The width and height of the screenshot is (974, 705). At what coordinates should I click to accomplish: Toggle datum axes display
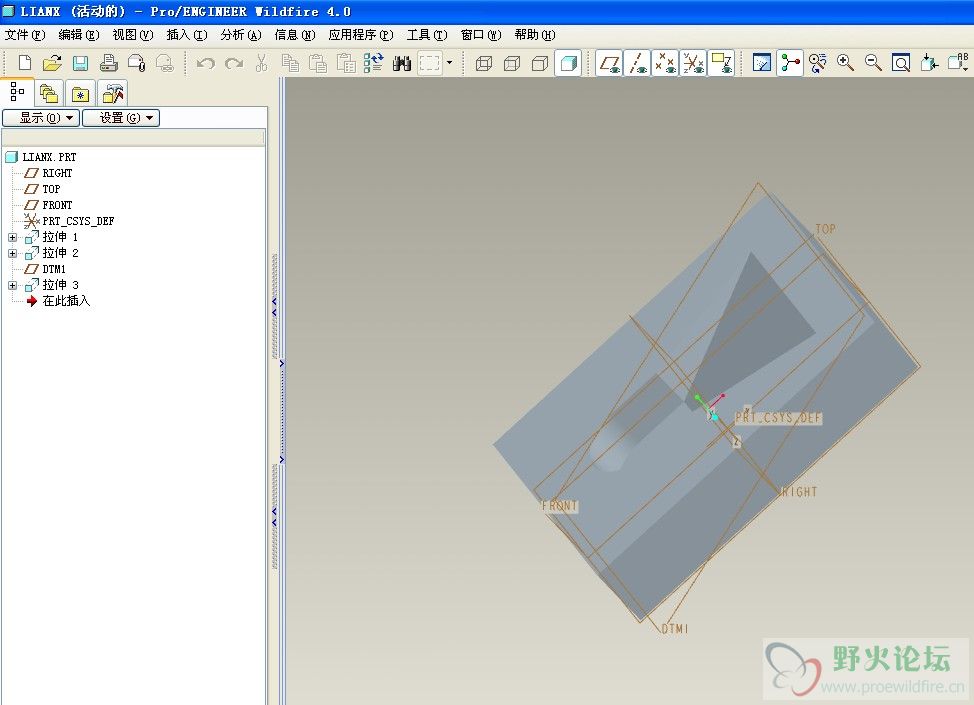pyautogui.click(x=637, y=63)
